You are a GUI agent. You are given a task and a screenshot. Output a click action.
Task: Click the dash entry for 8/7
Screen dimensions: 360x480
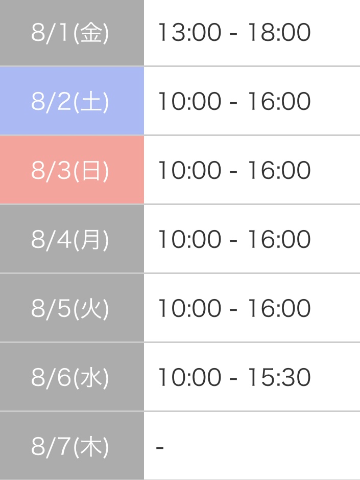[x=160, y=447]
